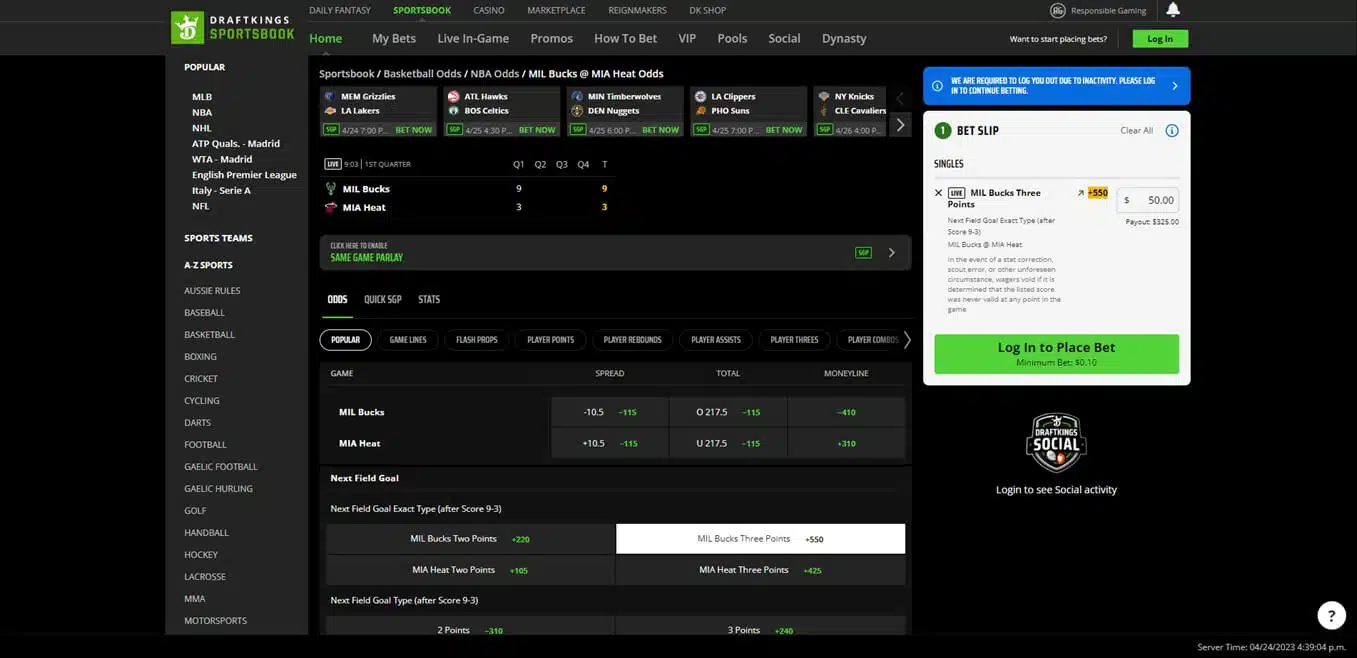Expand the inactivity banner chevron
The image size is (1357, 658).
[x=1174, y=86]
